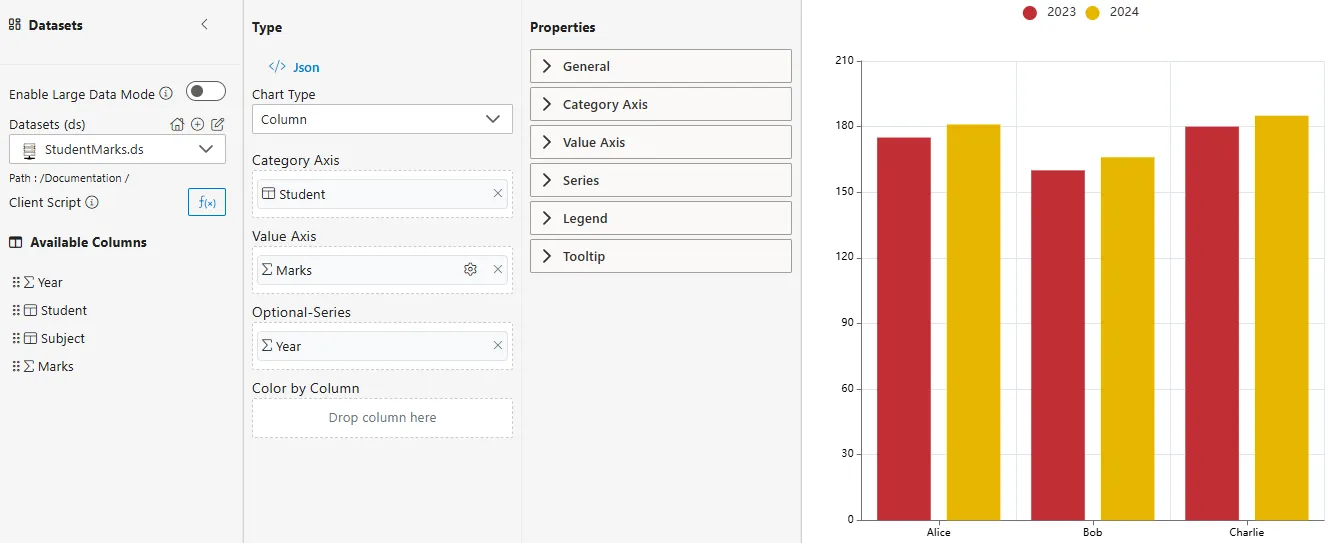Screen dimensions: 1329x543
Task: Open the Json view link
Action: [x=295, y=67]
